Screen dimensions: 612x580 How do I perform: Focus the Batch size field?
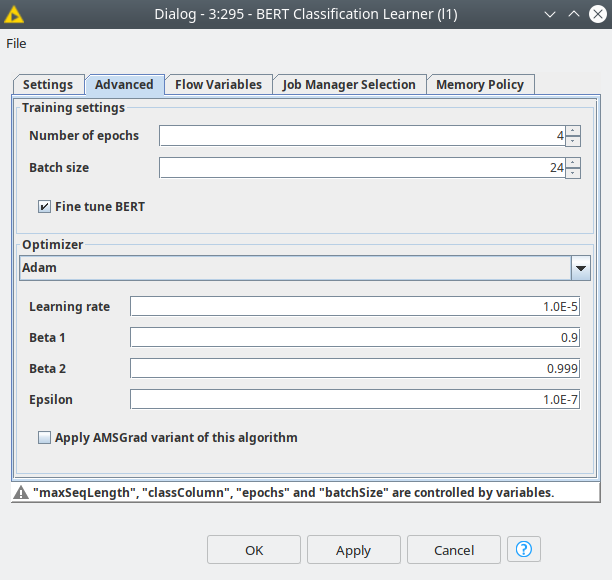pyautogui.click(x=362, y=168)
